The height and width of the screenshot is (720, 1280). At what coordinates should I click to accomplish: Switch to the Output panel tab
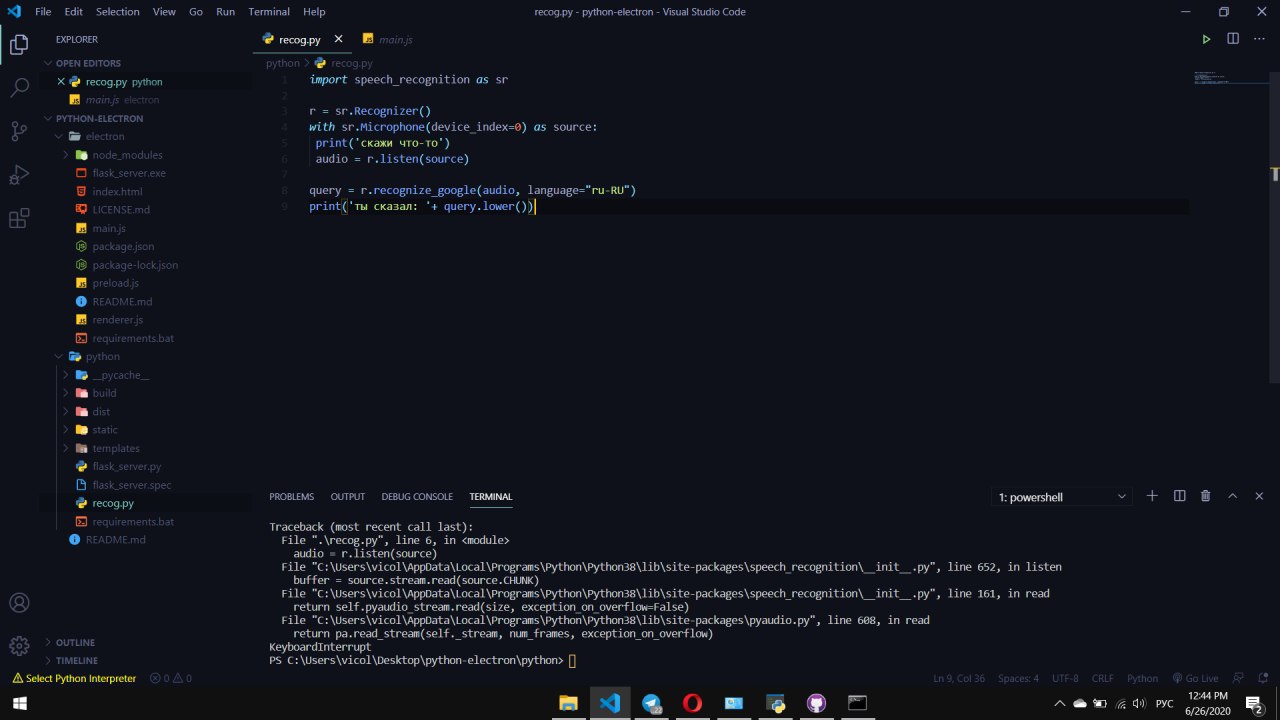[348, 497]
